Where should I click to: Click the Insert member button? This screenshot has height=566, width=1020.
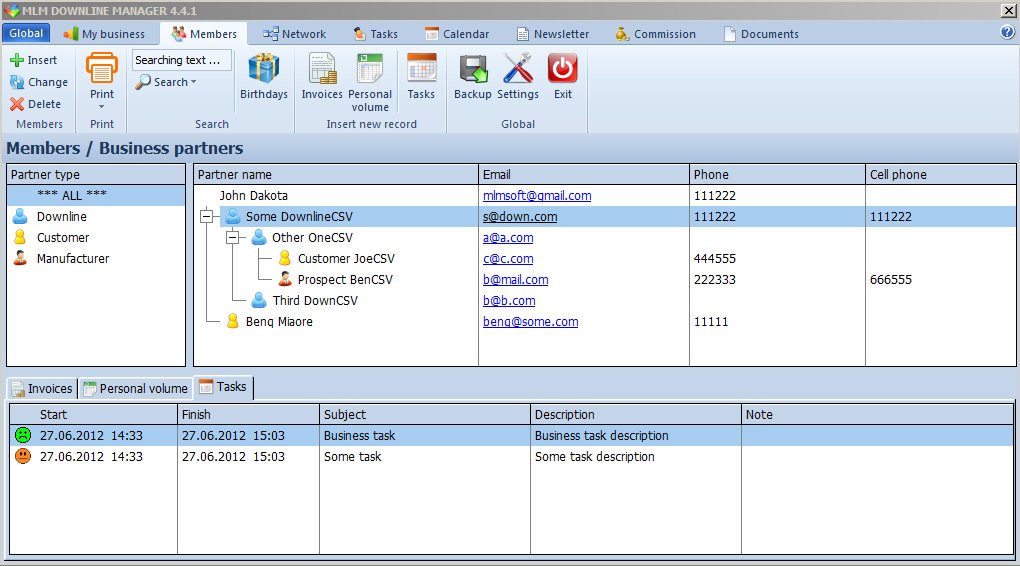pos(34,60)
